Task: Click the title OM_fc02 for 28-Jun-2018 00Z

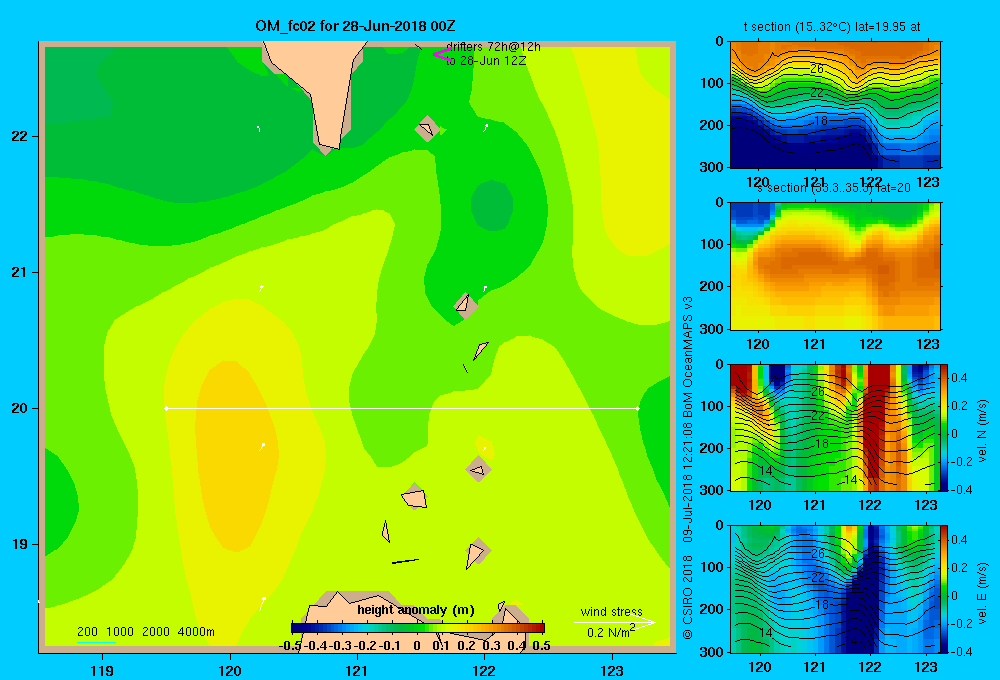Action: coord(355,26)
